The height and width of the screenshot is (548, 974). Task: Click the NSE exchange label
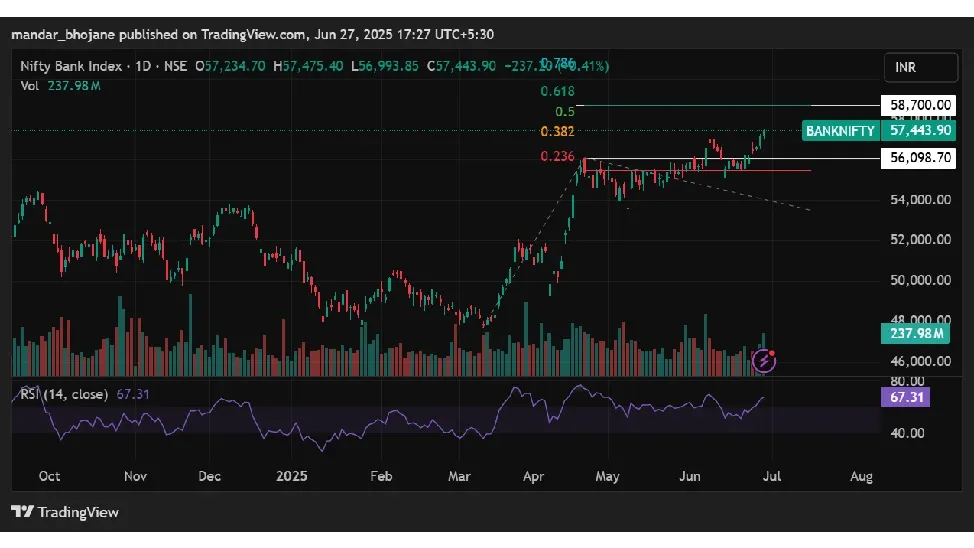[x=175, y=66]
